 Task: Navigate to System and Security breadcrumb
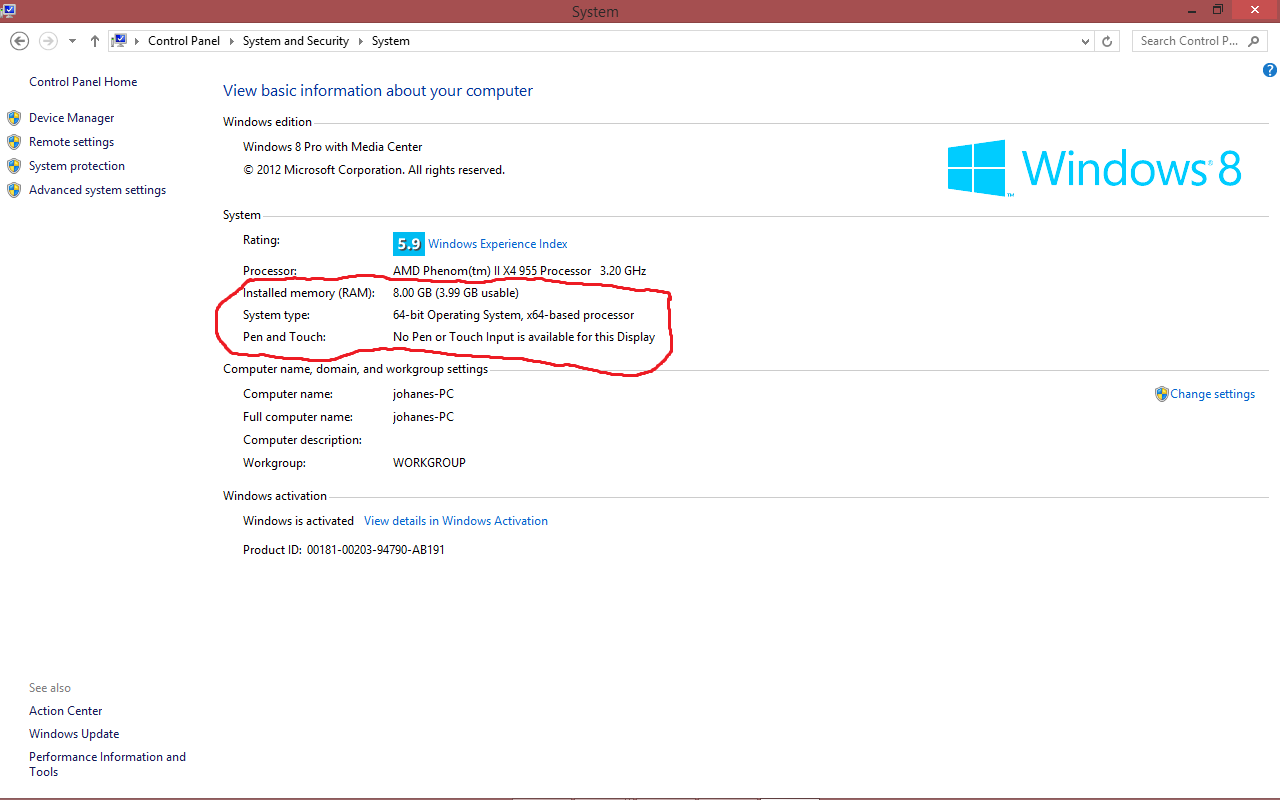[295, 41]
